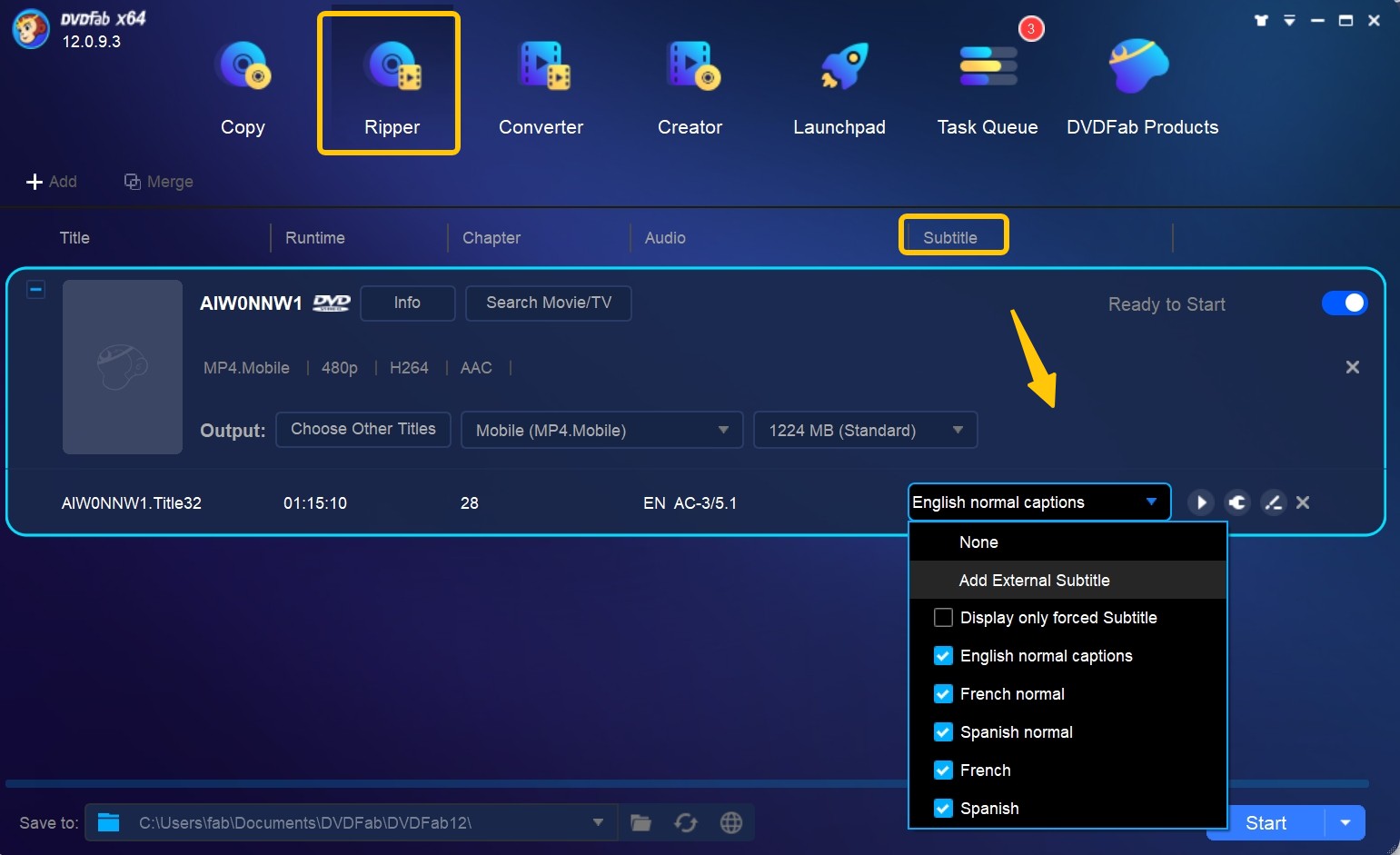
Task: Open DVDFab Products
Action: [1142, 86]
